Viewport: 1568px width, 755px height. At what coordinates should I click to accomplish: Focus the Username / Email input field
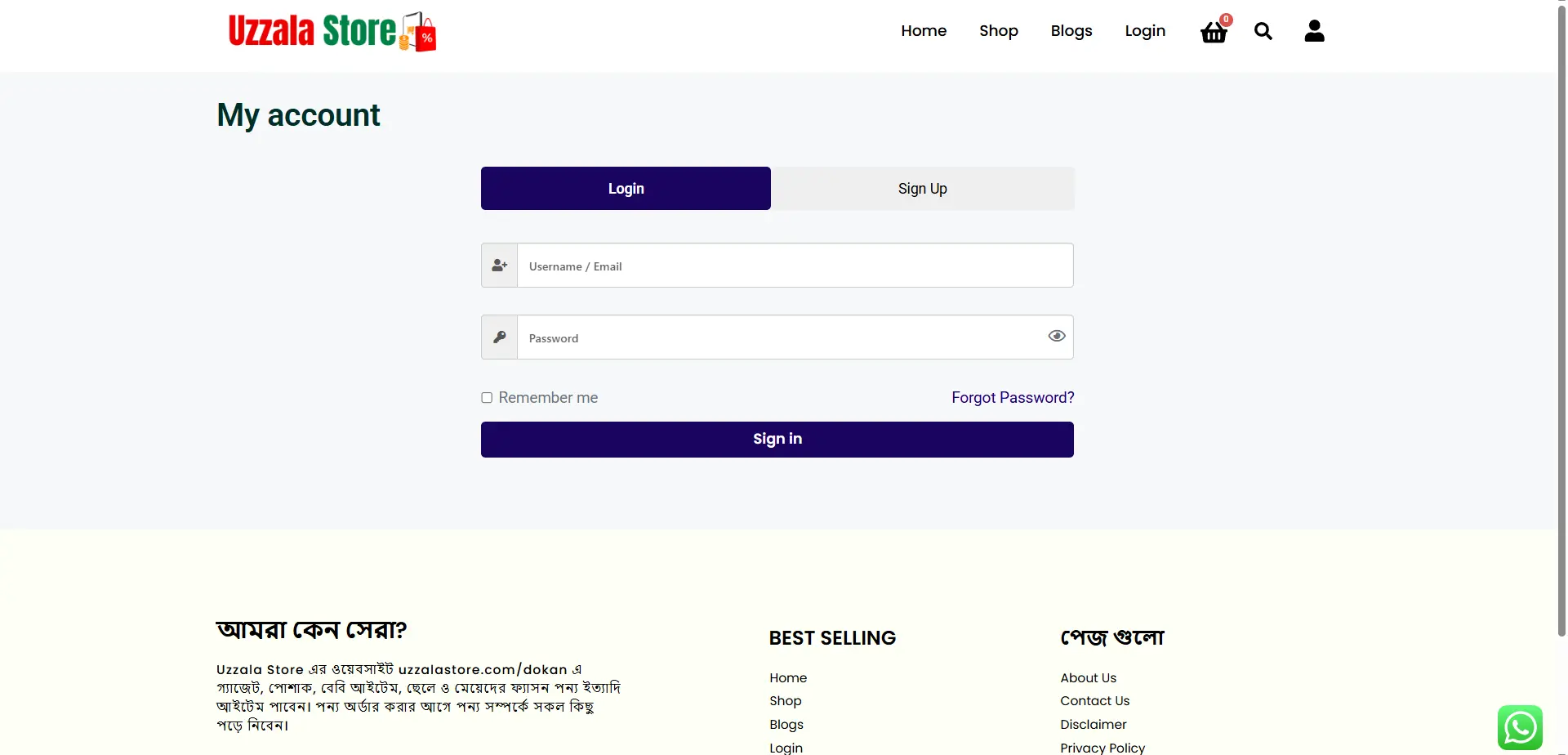(794, 266)
